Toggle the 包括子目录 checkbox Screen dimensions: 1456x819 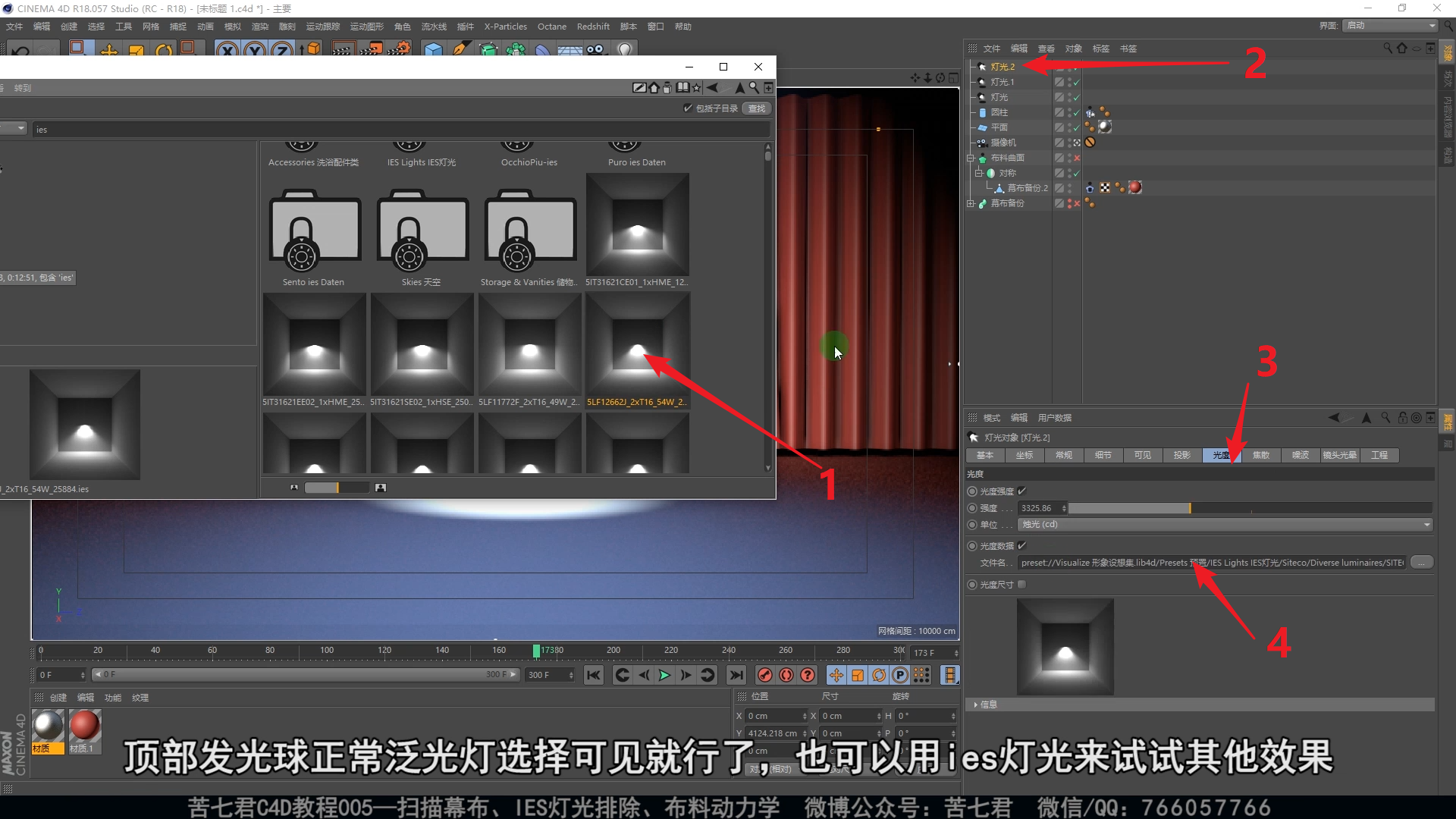coord(688,108)
